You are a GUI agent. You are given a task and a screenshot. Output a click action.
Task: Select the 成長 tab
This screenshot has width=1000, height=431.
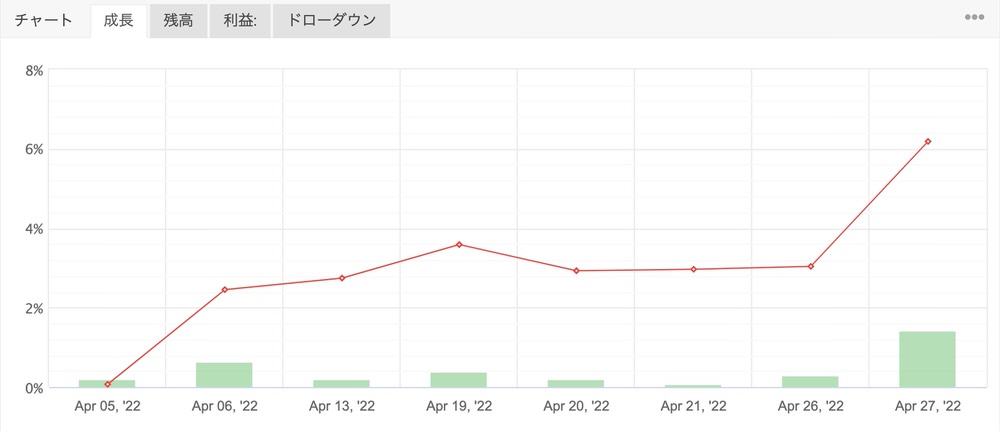point(118,20)
